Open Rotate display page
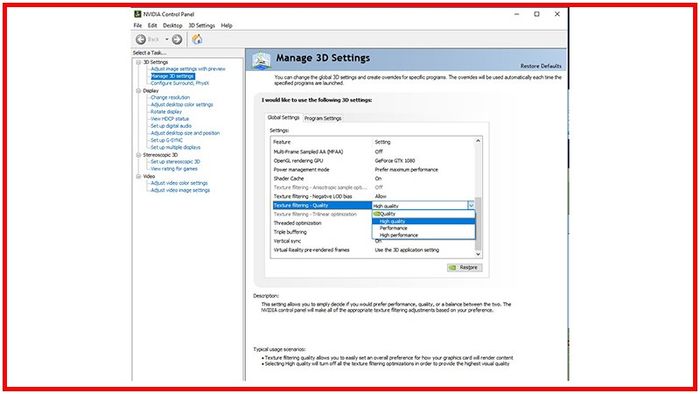Image resolution: width=700 pixels, height=394 pixels. [x=166, y=112]
